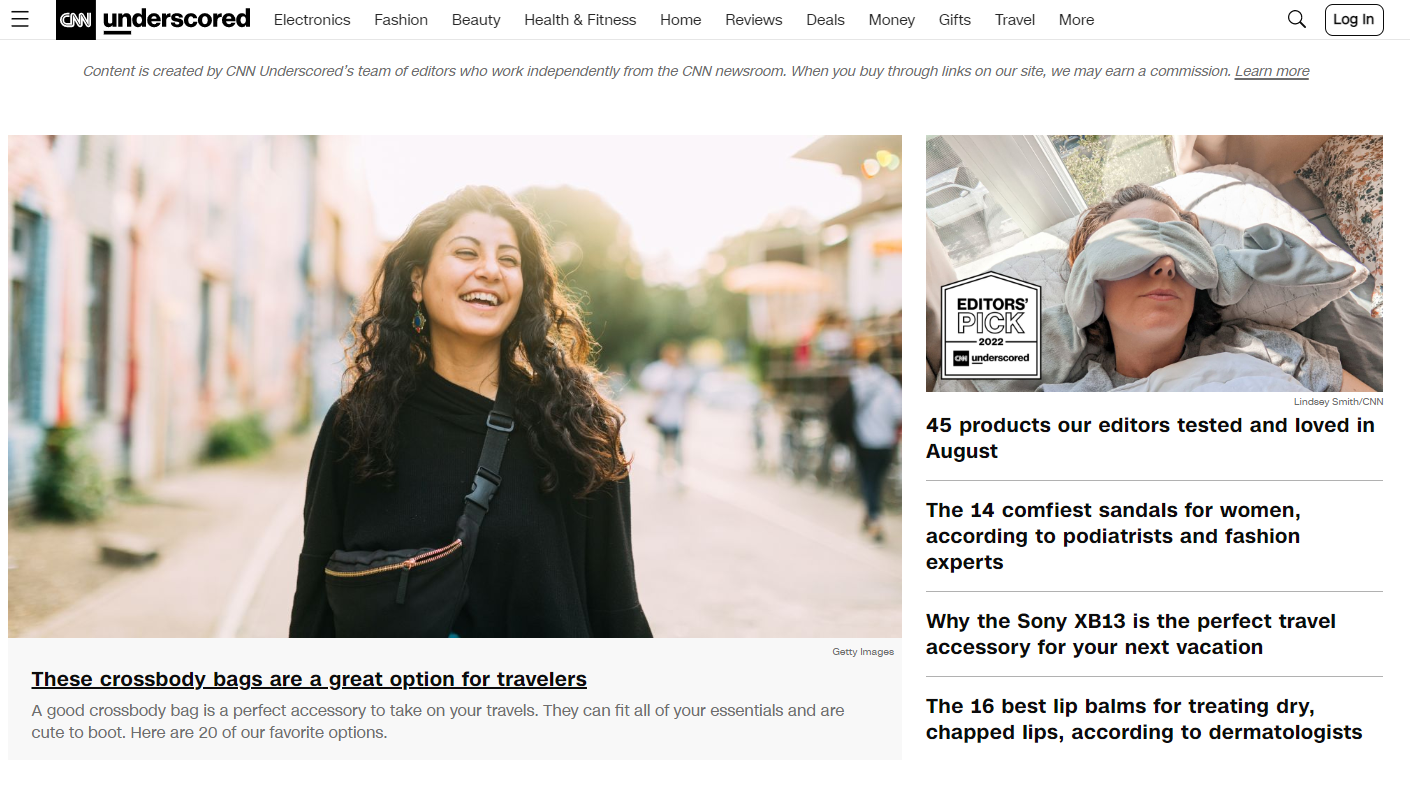The image size is (1410, 795).
Task: Read the 45 products editors tested article
Action: click(1150, 438)
